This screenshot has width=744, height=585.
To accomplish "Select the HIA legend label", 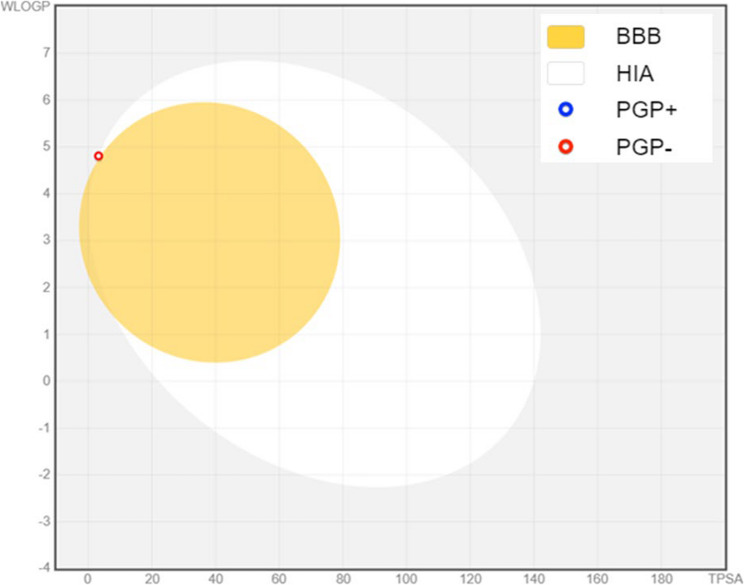I will point(635,74).
